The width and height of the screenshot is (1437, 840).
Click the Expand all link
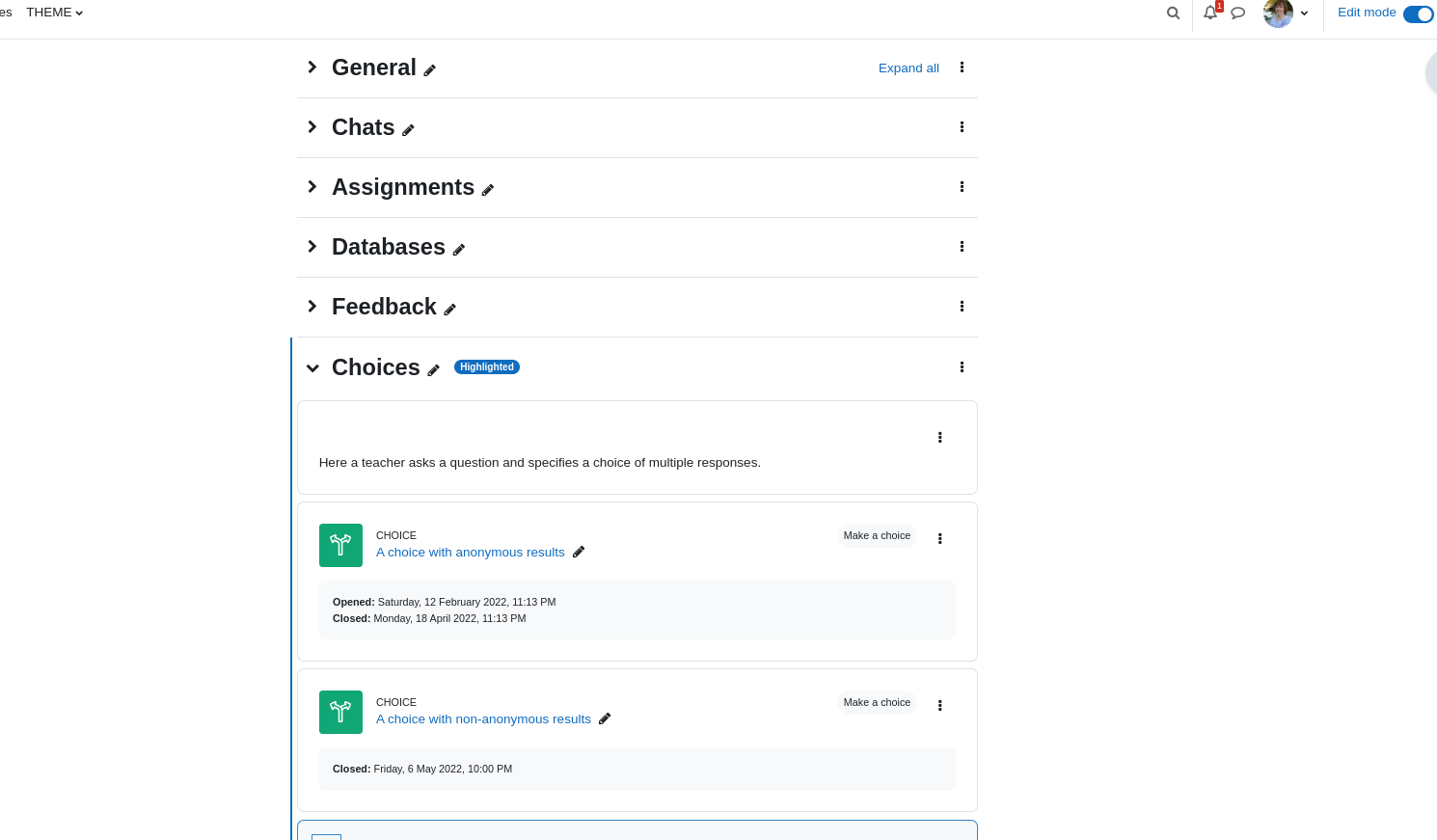click(908, 68)
